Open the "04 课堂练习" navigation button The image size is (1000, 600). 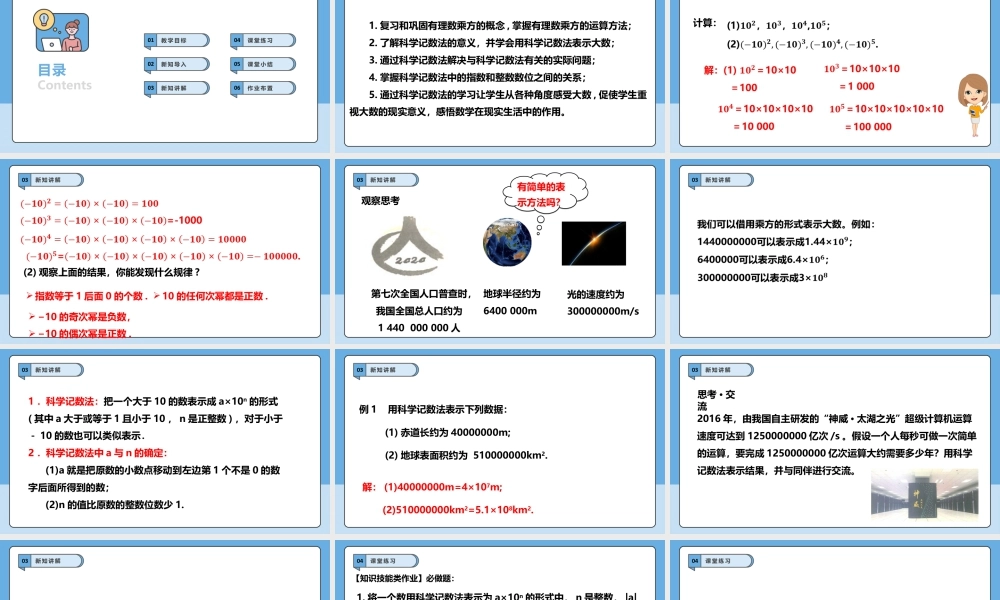point(263,40)
